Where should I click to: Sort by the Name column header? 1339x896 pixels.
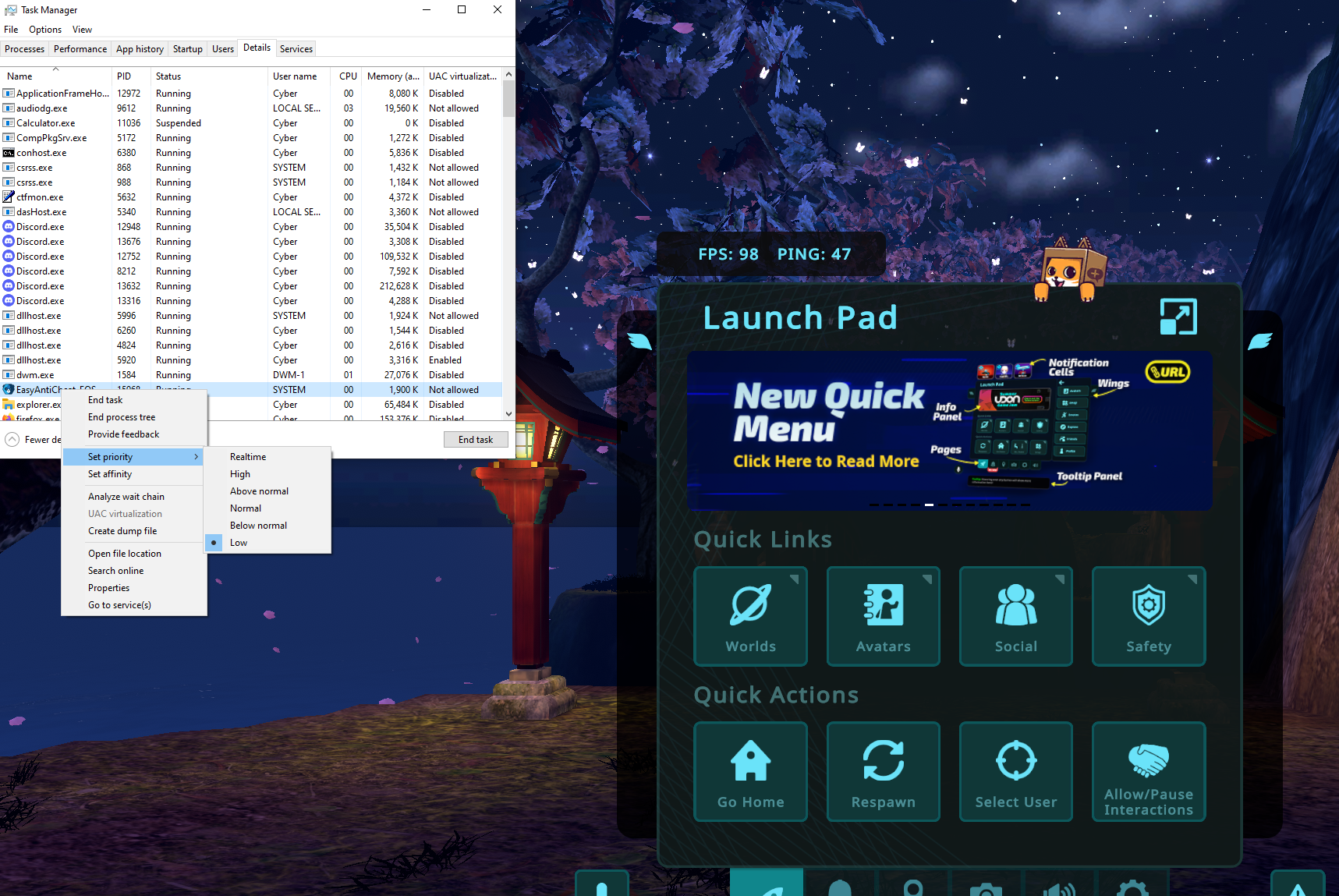click(x=56, y=76)
